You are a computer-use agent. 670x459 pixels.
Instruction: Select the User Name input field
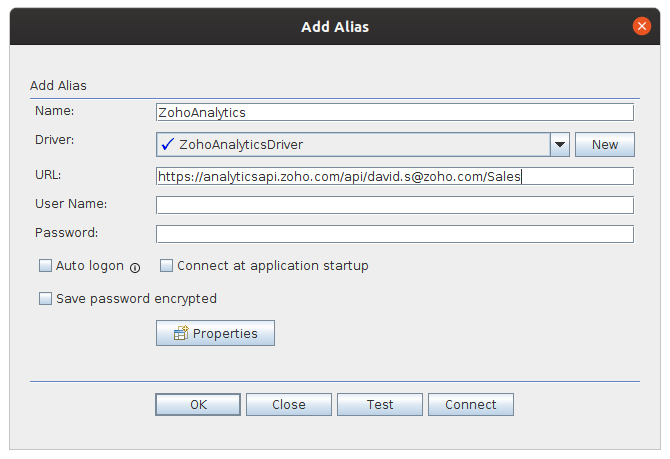(x=395, y=205)
